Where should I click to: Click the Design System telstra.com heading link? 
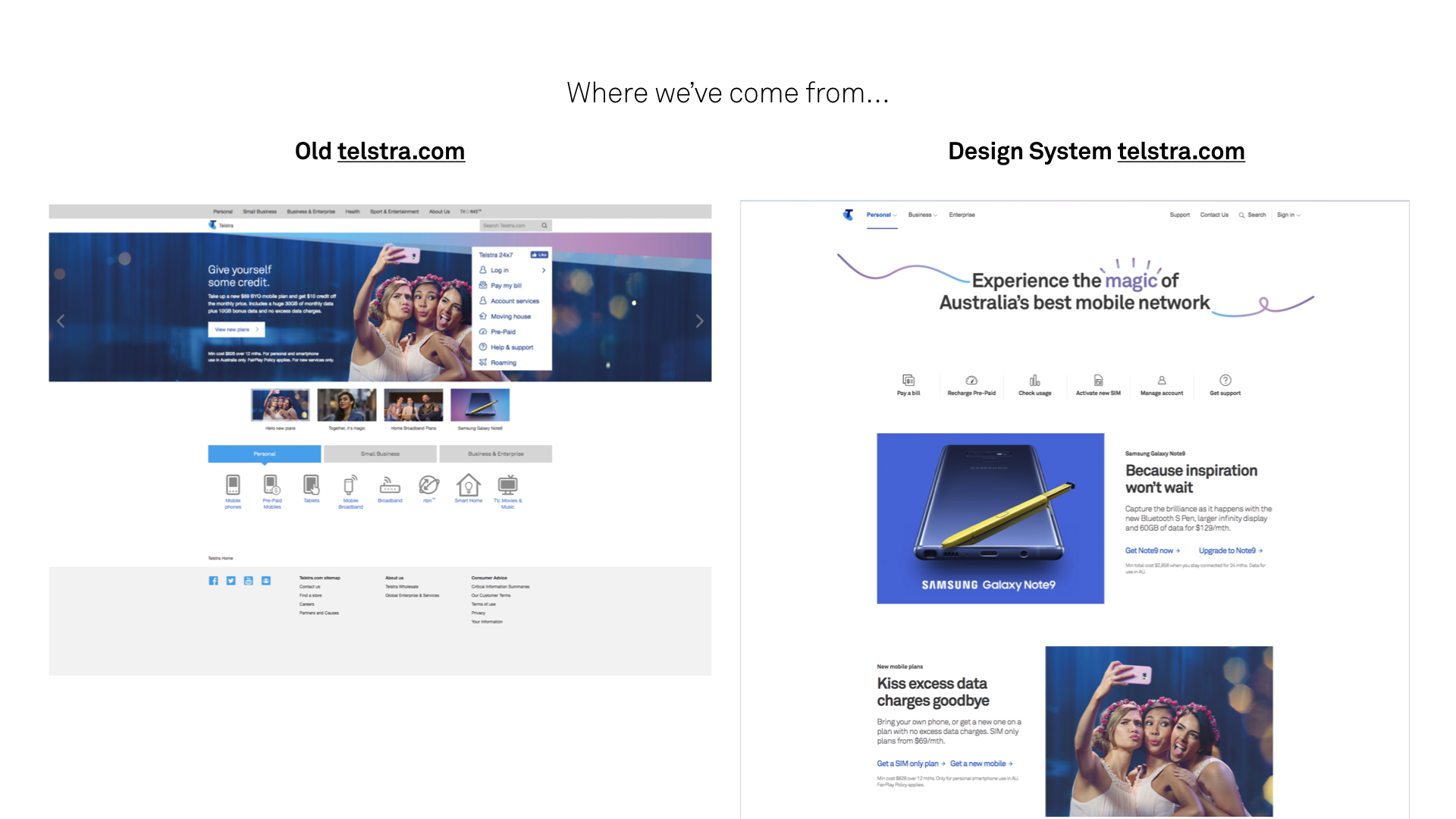click(x=1181, y=151)
